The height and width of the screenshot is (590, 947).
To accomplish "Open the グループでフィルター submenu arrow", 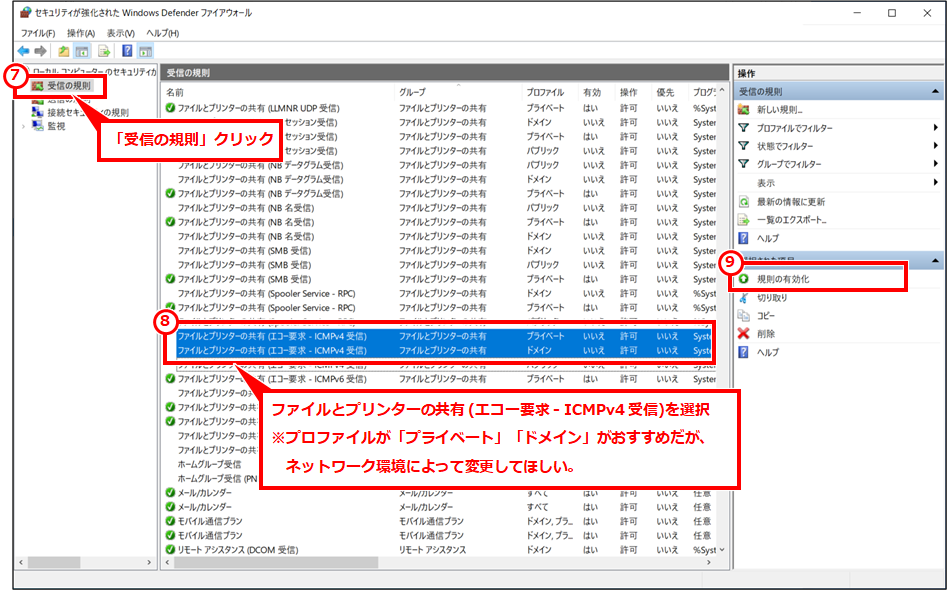I will [x=936, y=164].
